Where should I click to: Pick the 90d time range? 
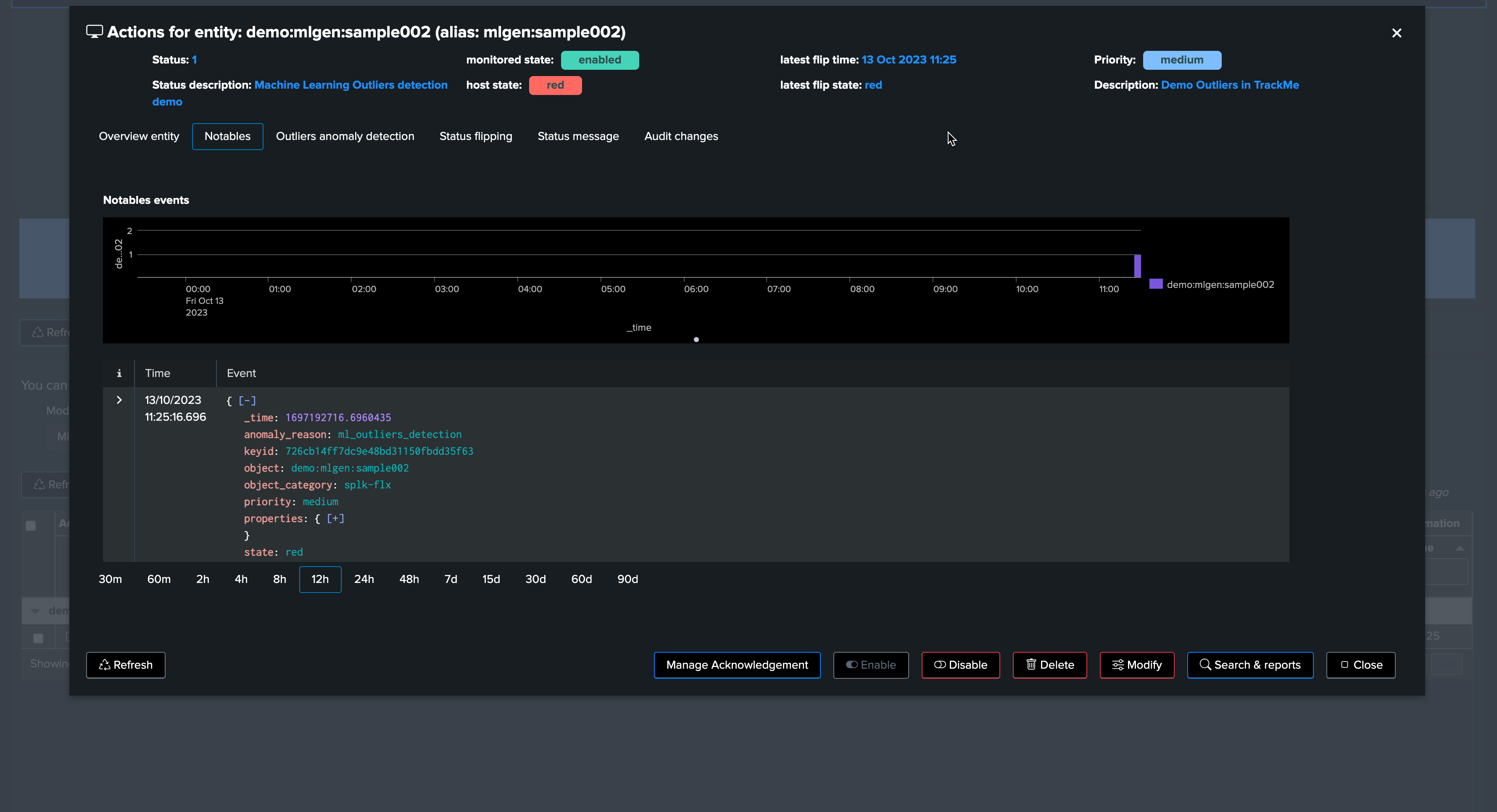[627, 579]
